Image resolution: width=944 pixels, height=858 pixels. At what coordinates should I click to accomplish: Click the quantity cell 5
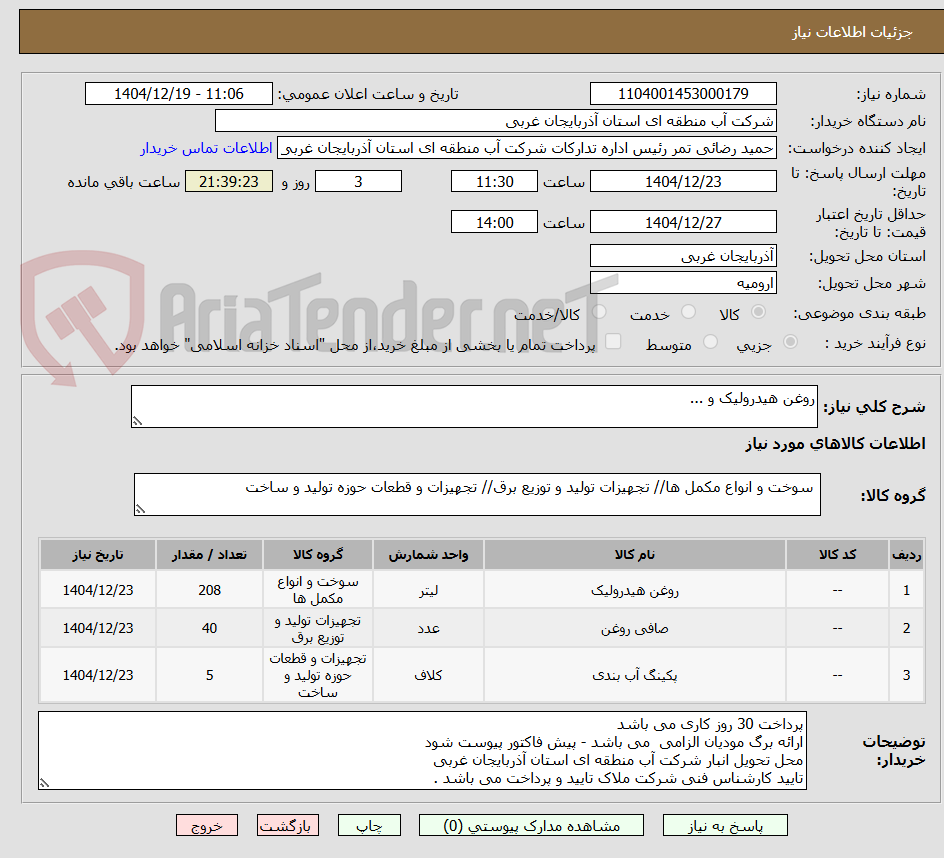click(x=210, y=675)
